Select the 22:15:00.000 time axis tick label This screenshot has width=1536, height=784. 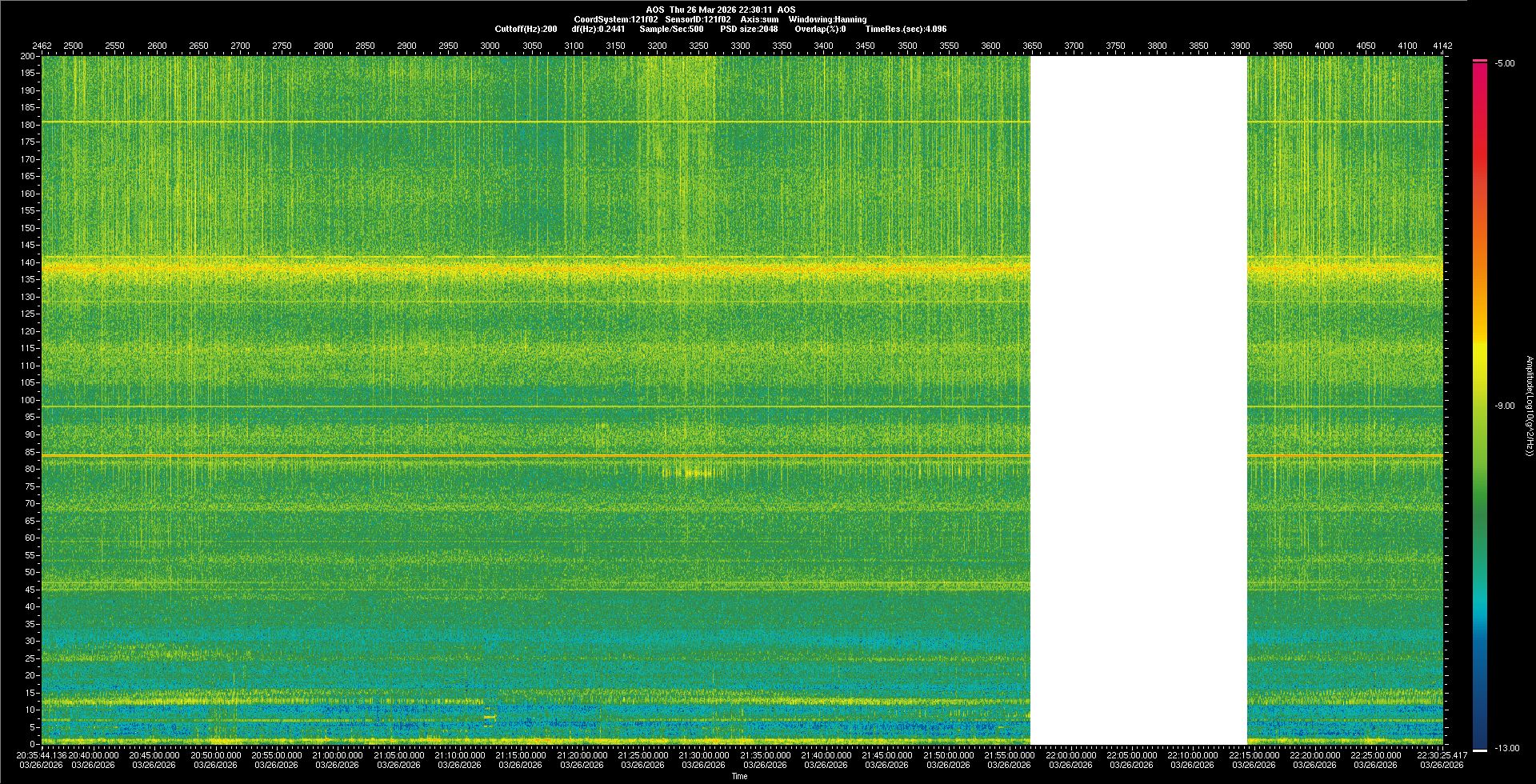point(1253,754)
